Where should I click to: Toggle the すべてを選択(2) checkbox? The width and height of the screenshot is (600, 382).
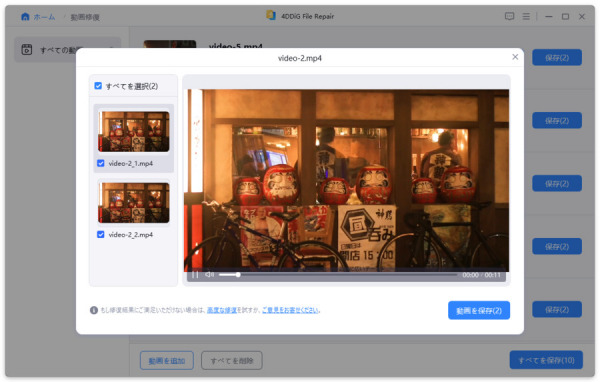(x=98, y=86)
